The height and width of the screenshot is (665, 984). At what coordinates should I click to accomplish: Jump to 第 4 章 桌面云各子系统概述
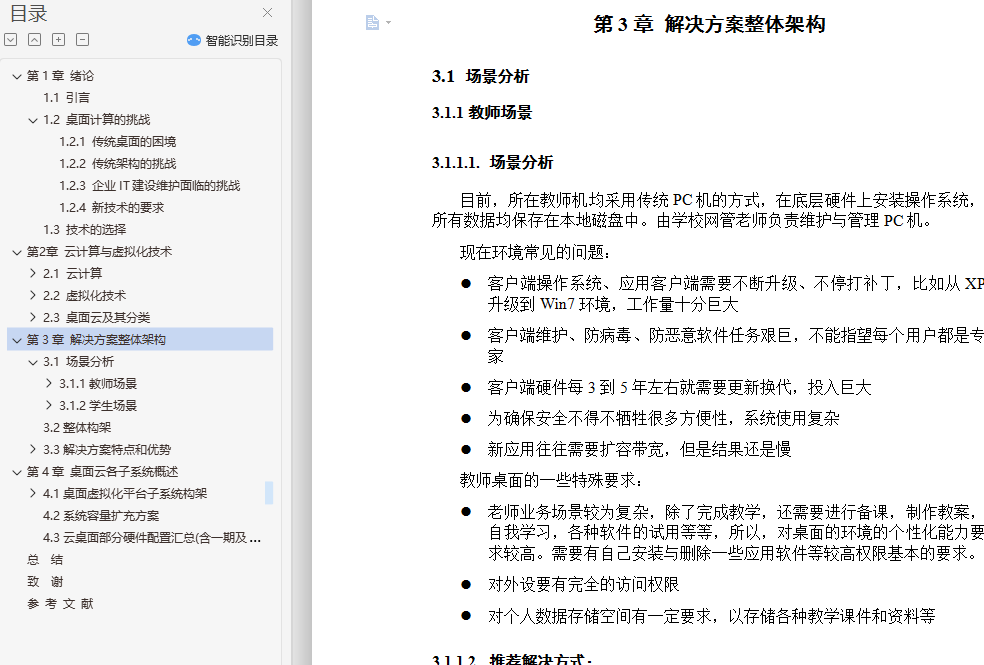[x=102, y=472]
